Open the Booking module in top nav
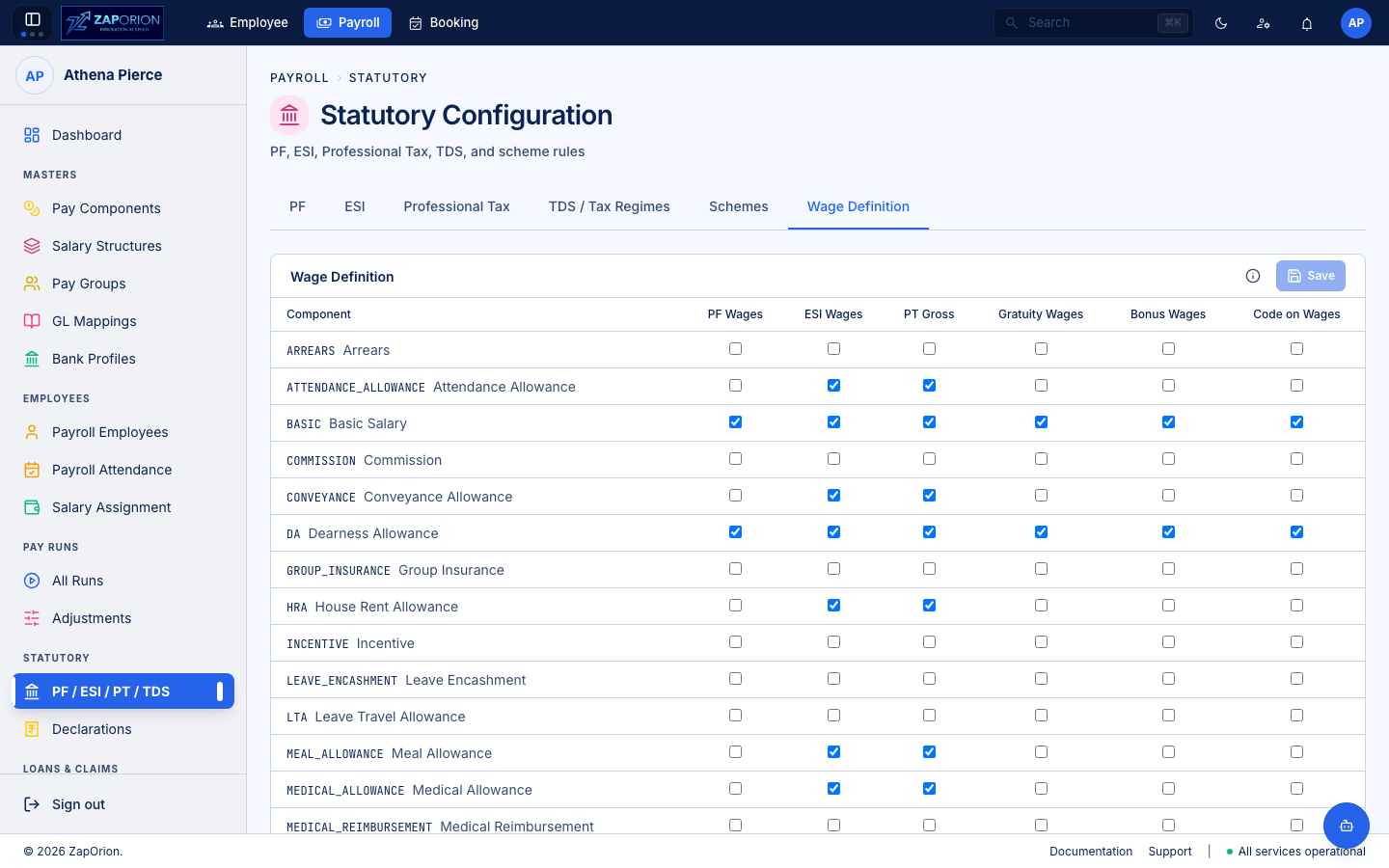The height and width of the screenshot is (868, 1389). (444, 23)
